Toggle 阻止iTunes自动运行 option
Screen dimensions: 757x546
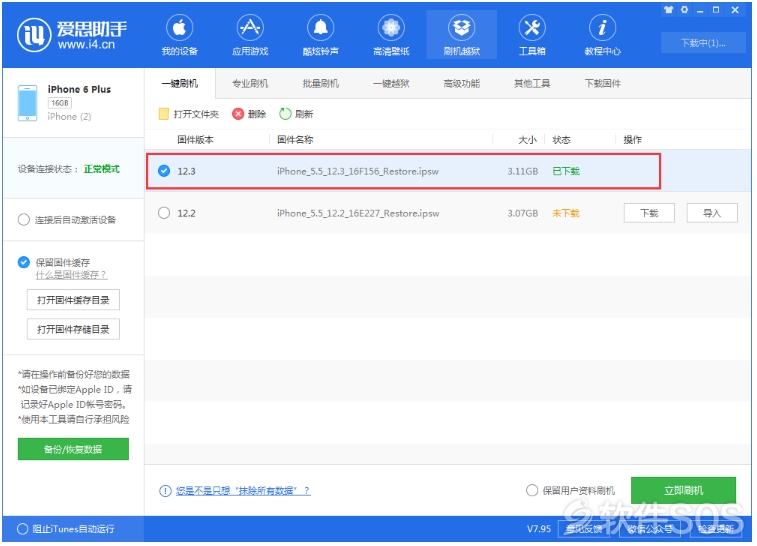[22, 530]
